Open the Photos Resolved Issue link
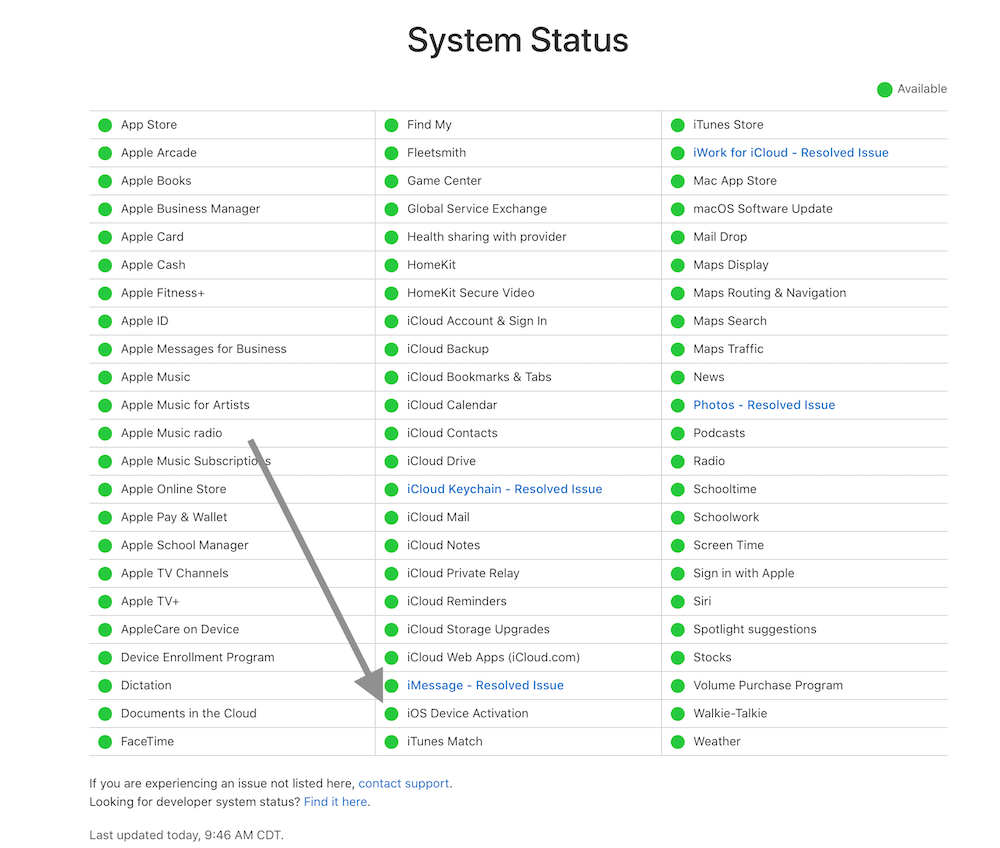Viewport: 1000px width, 848px height. coord(764,405)
